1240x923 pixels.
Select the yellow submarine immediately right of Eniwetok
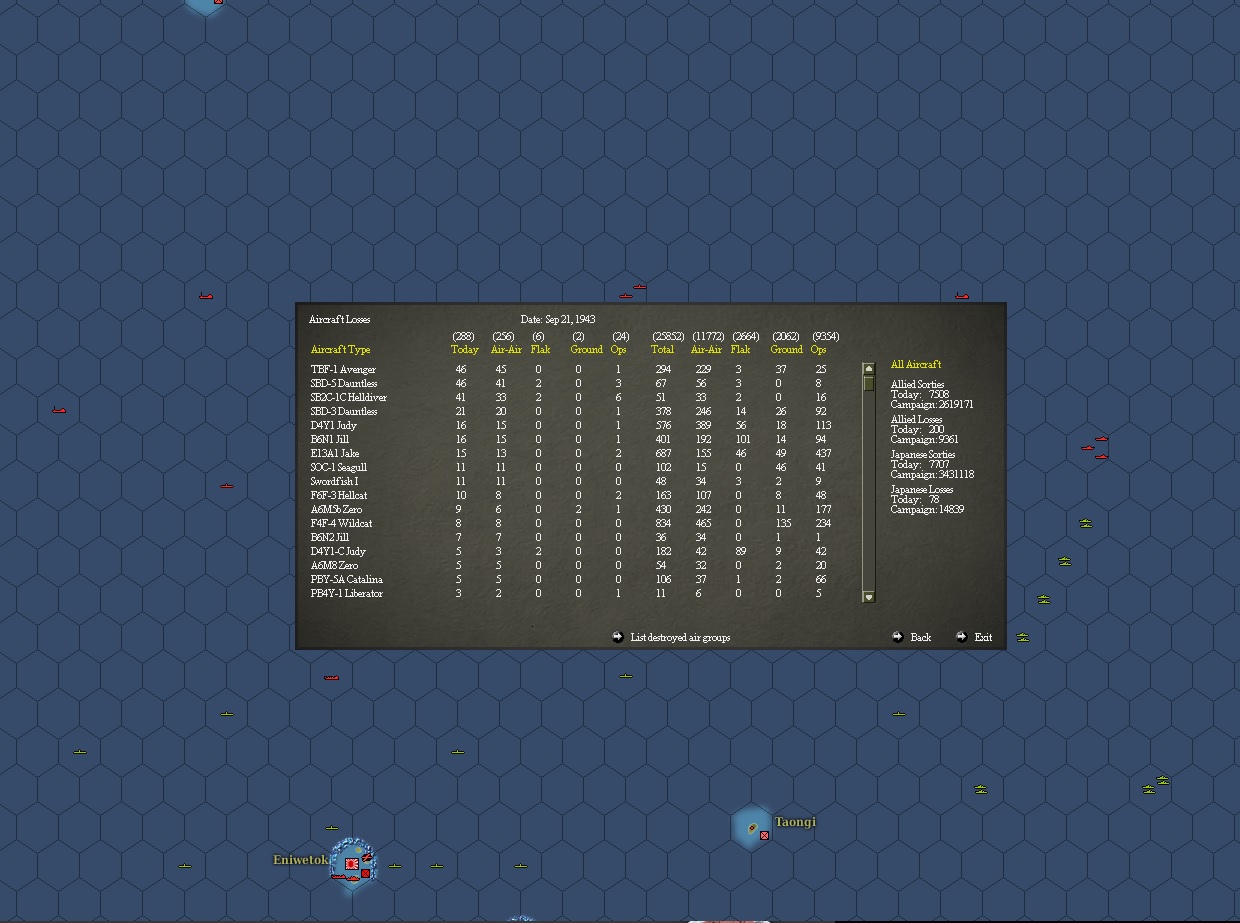pyautogui.click(x=395, y=866)
